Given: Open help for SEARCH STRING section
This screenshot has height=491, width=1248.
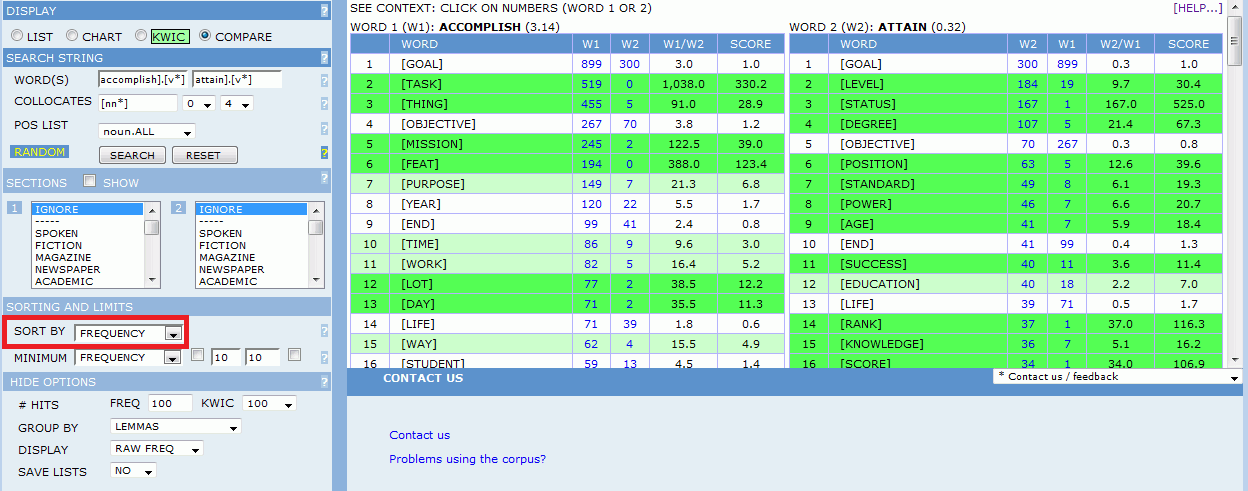Looking at the screenshot, I should [x=324, y=59].
